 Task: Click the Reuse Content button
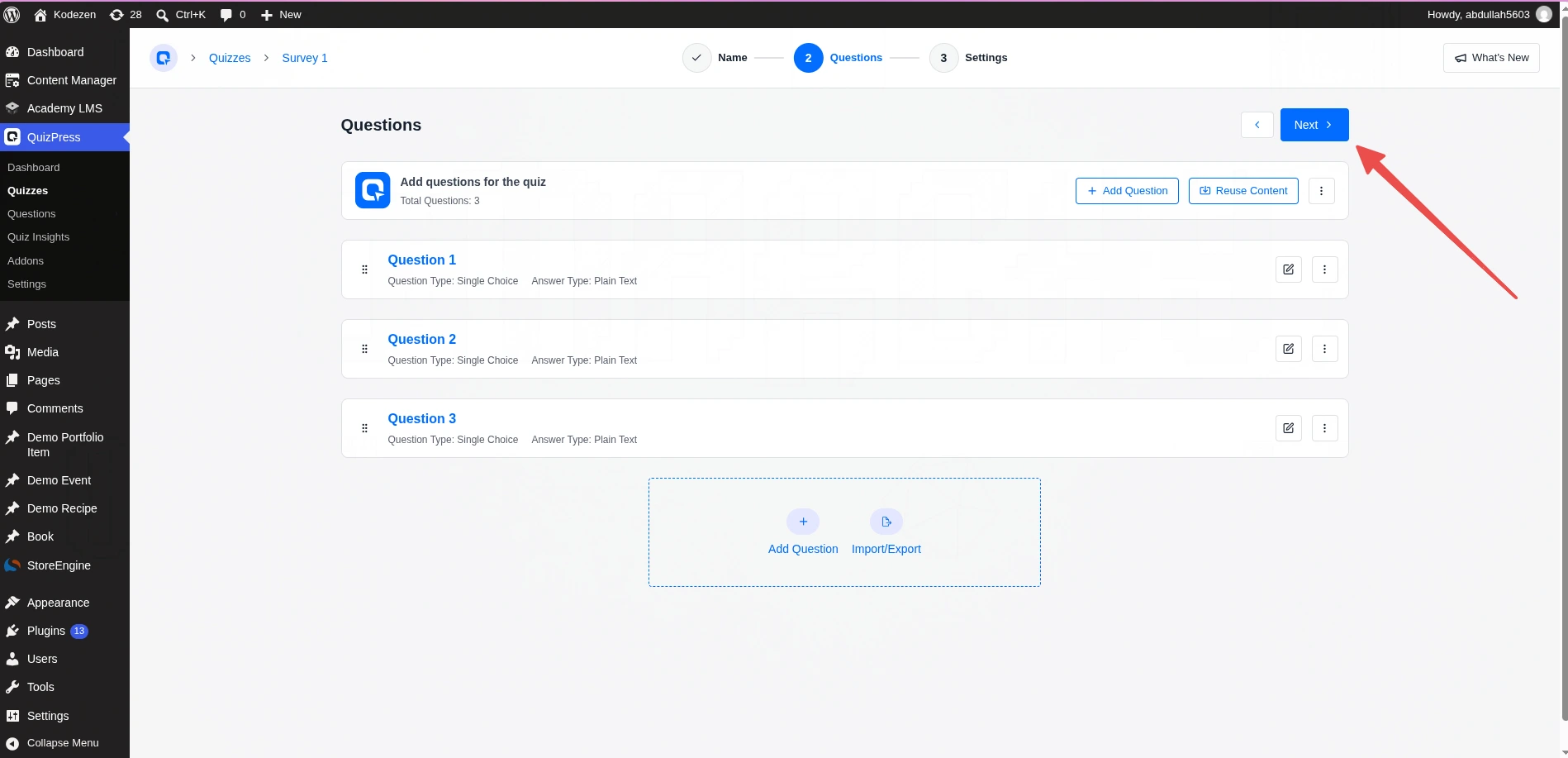pyautogui.click(x=1243, y=191)
